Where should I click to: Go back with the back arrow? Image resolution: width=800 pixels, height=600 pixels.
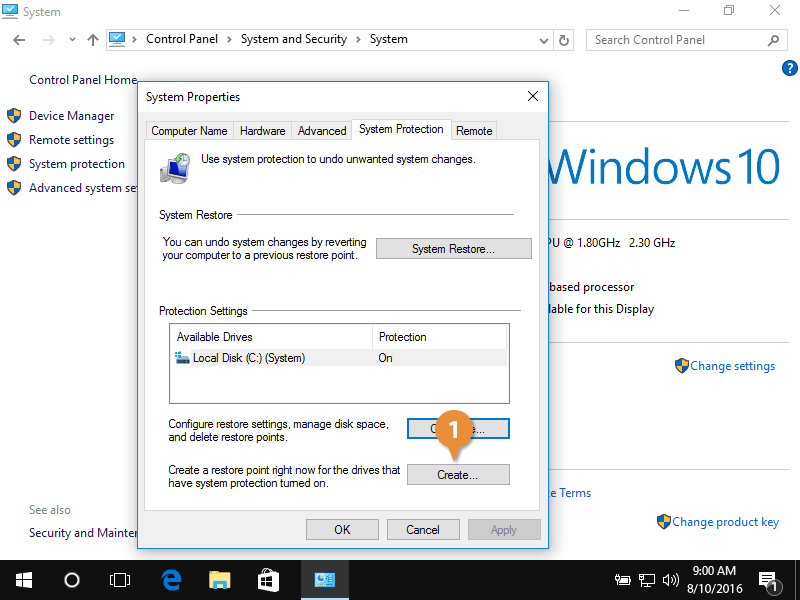tap(20, 39)
